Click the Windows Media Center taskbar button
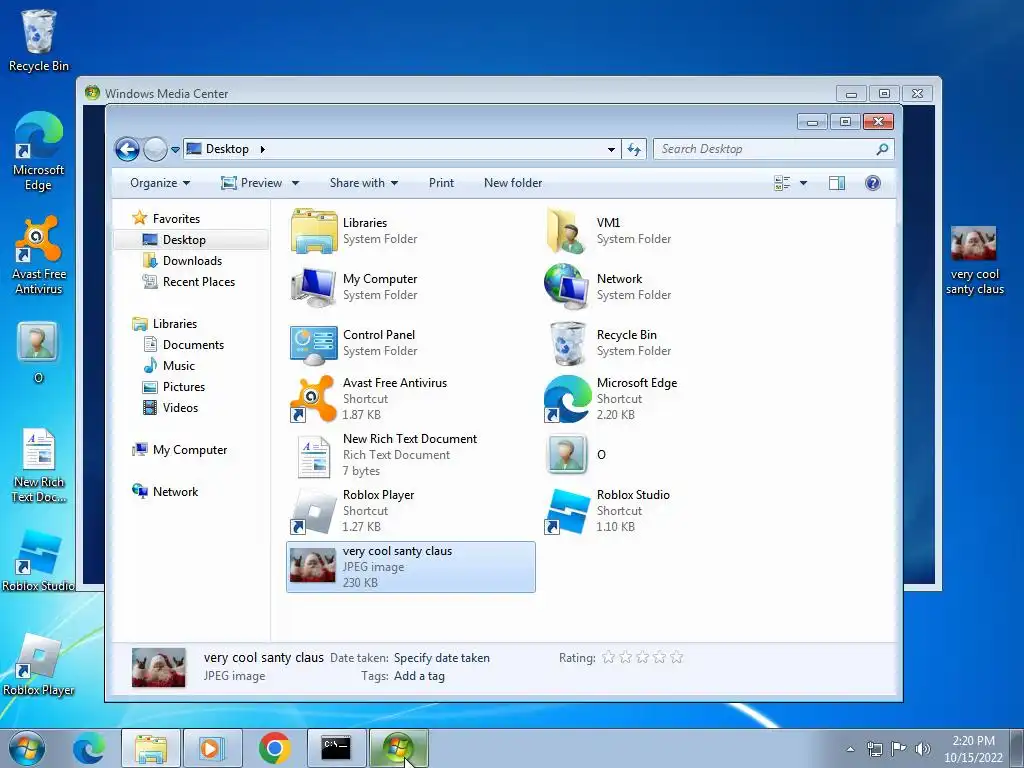This screenshot has width=1024, height=768. click(x=398, y=748)
